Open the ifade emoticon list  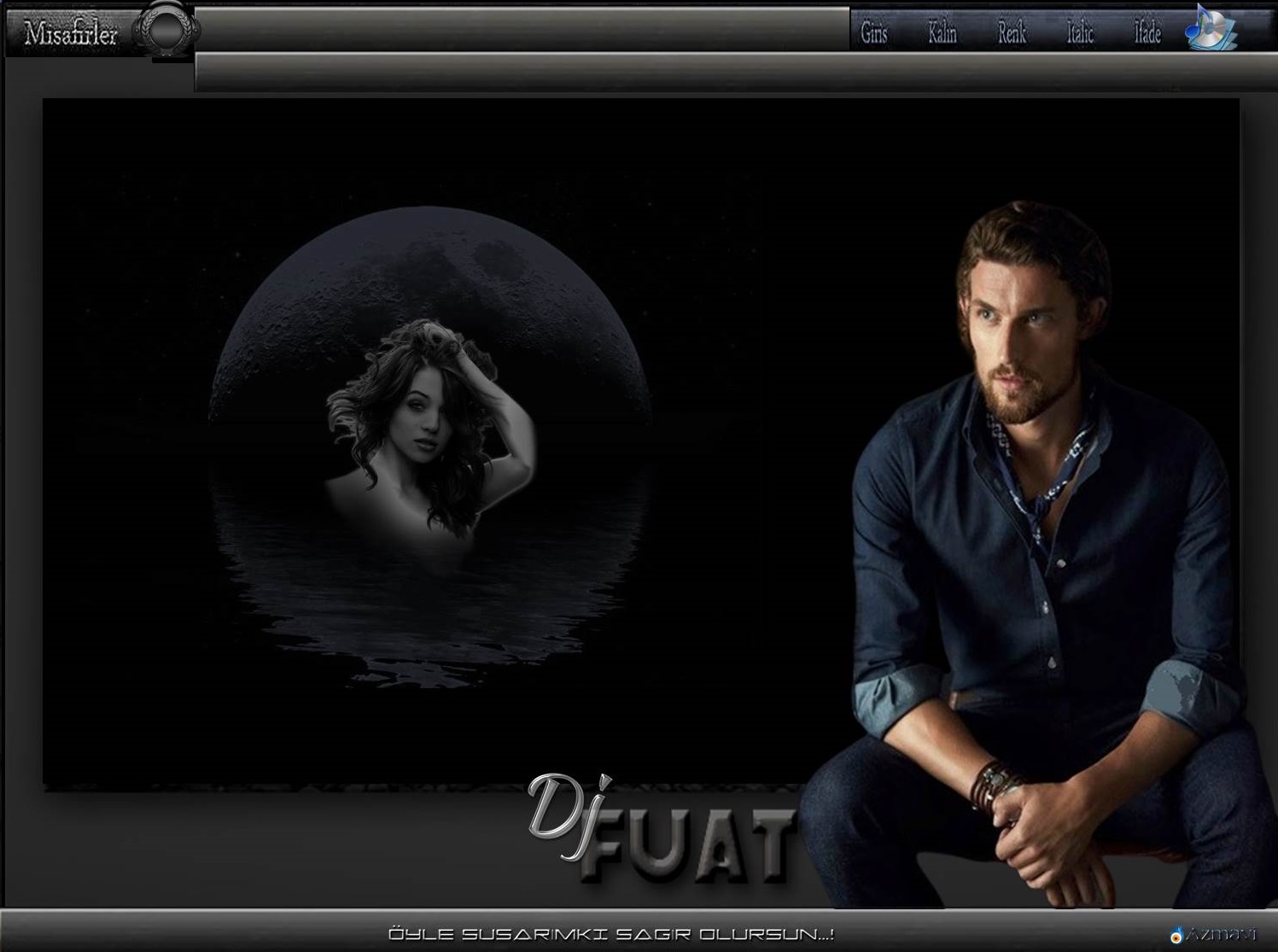pyautogui.click(x=1147, y=33)
